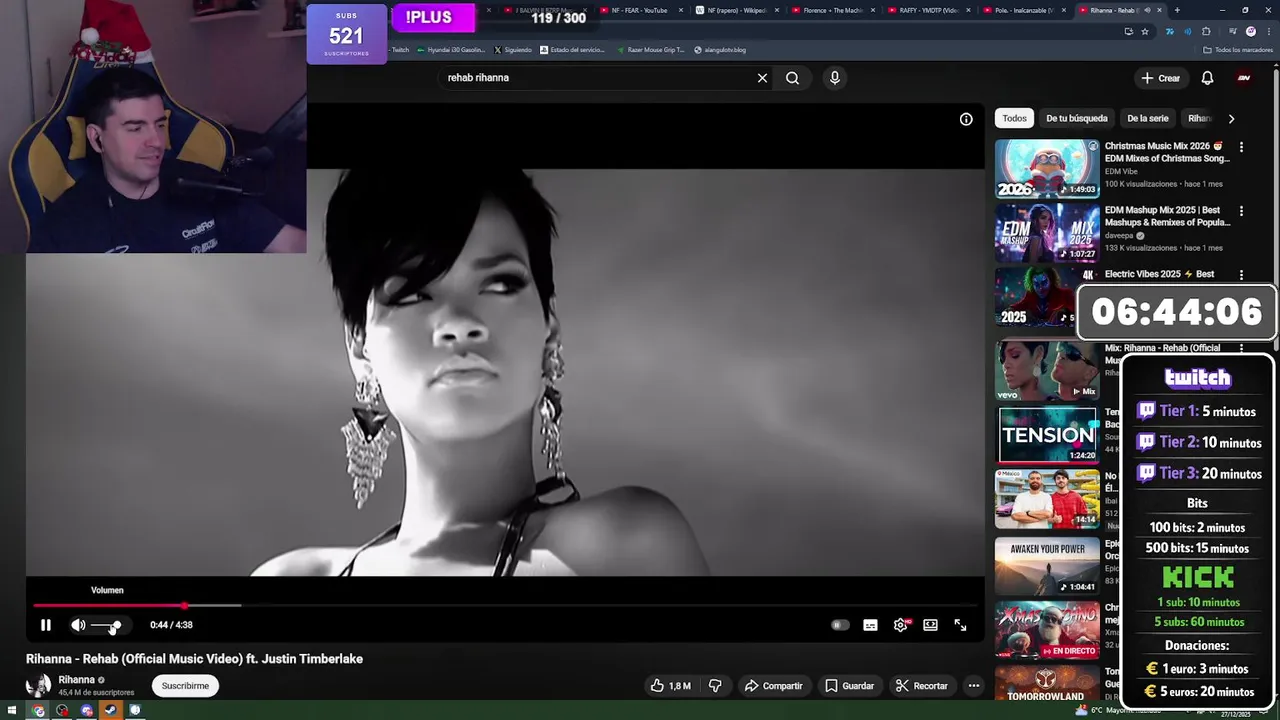Click the info card icon on video

click(966, 119)
